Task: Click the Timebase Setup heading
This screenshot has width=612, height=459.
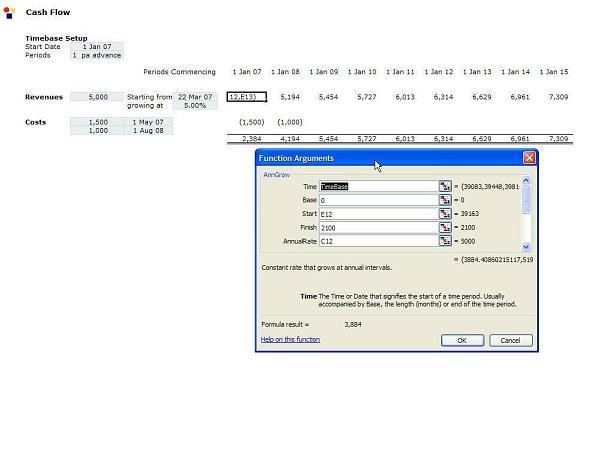Action: [56, 38]
